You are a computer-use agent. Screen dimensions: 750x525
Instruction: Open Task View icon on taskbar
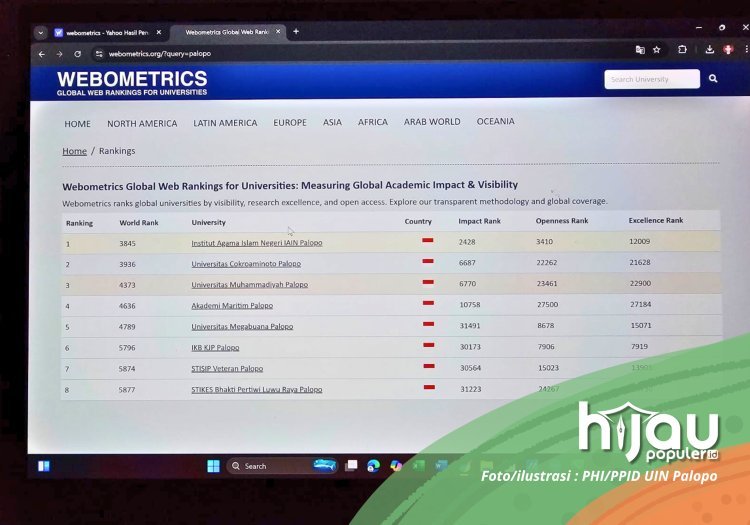coord(351,466)
